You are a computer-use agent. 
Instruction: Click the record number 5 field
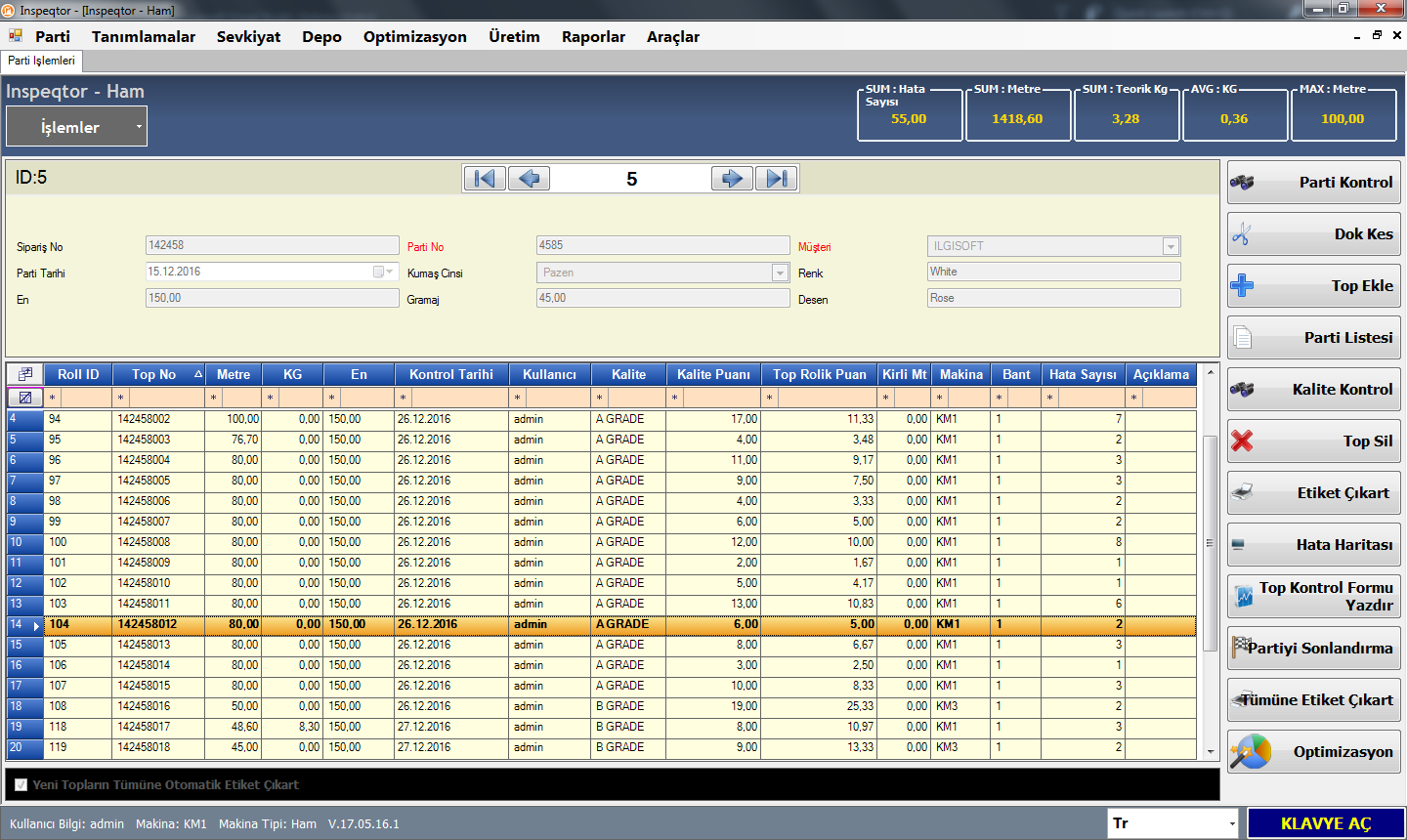631,179
